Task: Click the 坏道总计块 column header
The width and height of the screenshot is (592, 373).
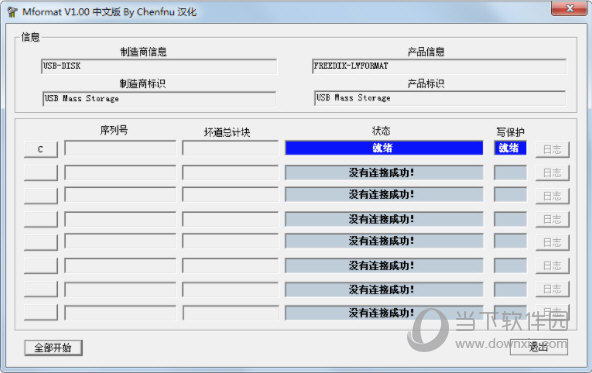Action: (227, 132)
